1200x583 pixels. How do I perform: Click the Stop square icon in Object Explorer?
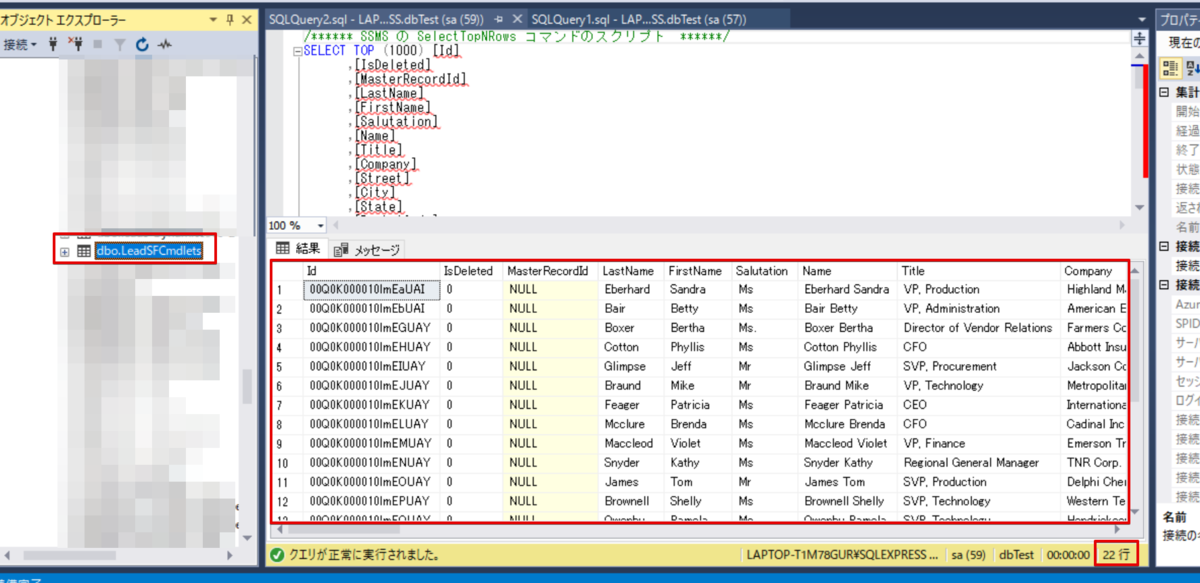[x=97, y=45]
